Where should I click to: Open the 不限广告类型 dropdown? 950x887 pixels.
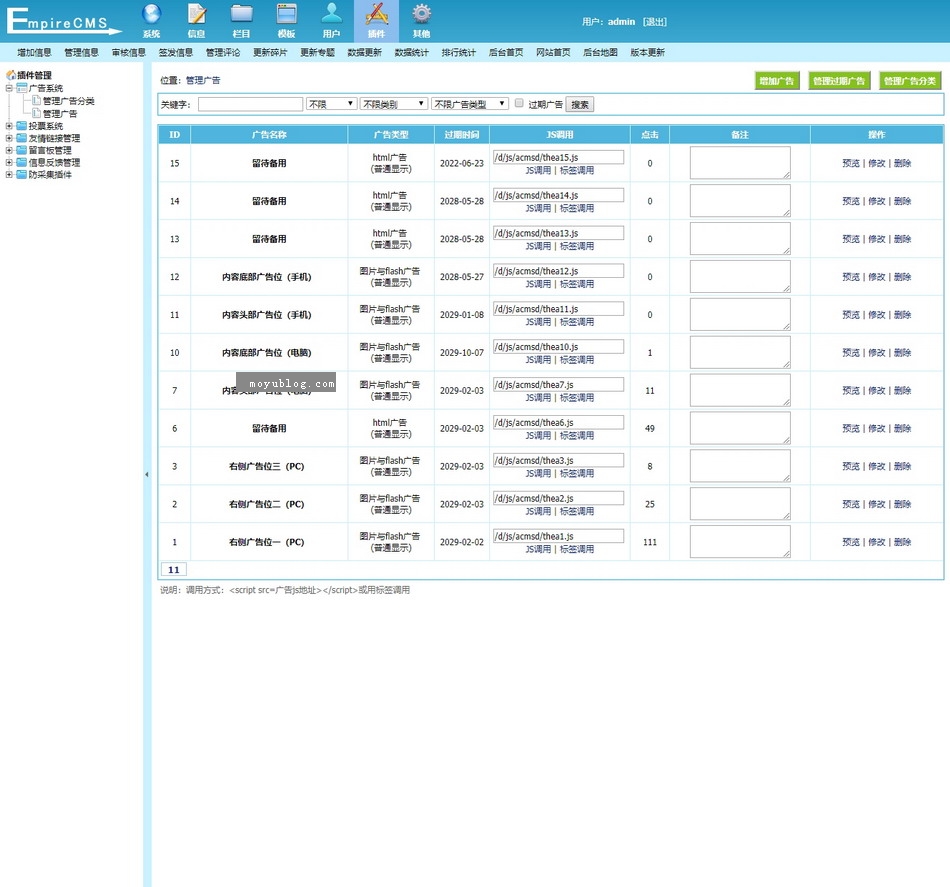point(469,104)
